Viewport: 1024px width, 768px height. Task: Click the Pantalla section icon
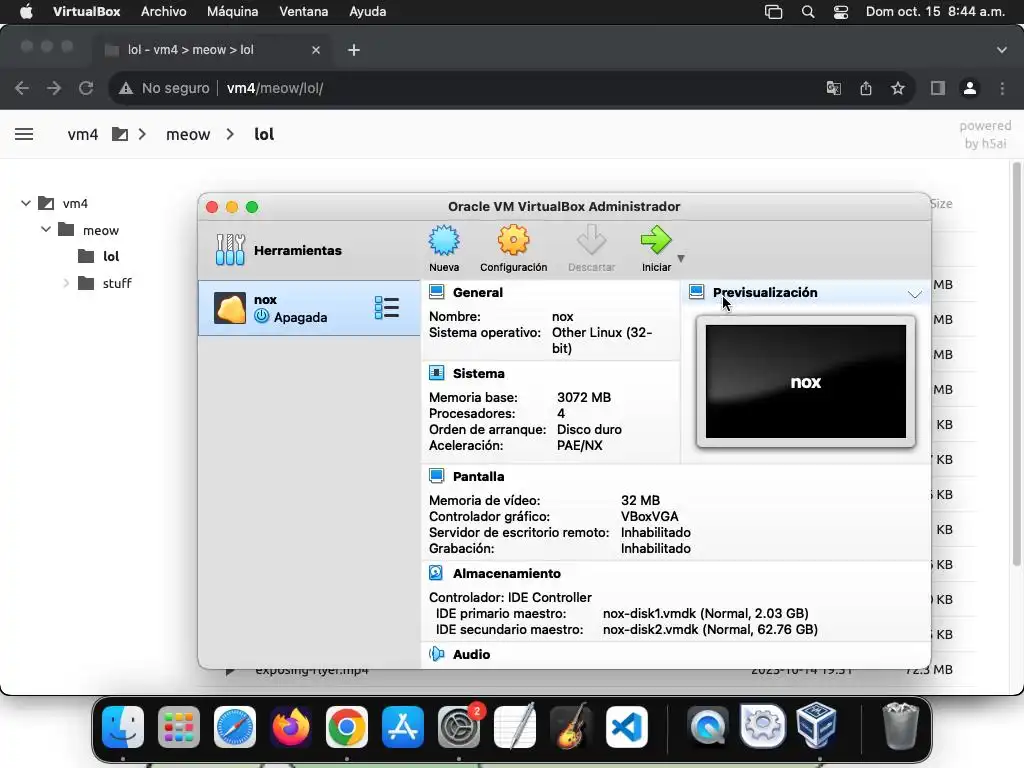pyautogui.click(x=437, y=475)
